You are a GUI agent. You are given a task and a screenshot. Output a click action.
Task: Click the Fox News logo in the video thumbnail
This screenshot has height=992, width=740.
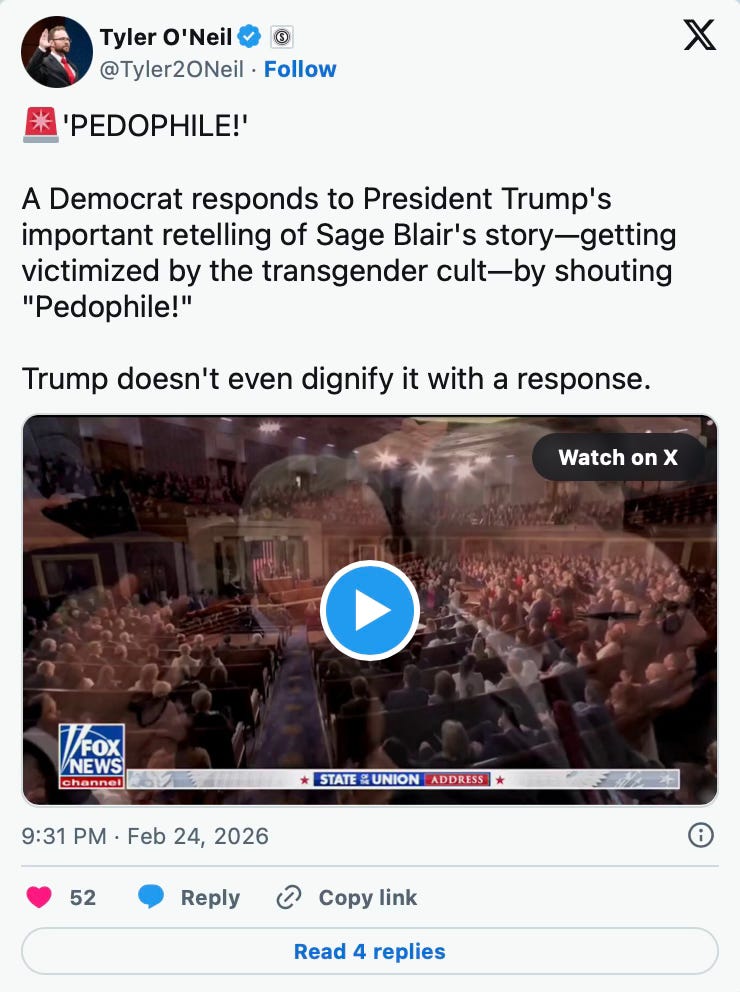92,755
